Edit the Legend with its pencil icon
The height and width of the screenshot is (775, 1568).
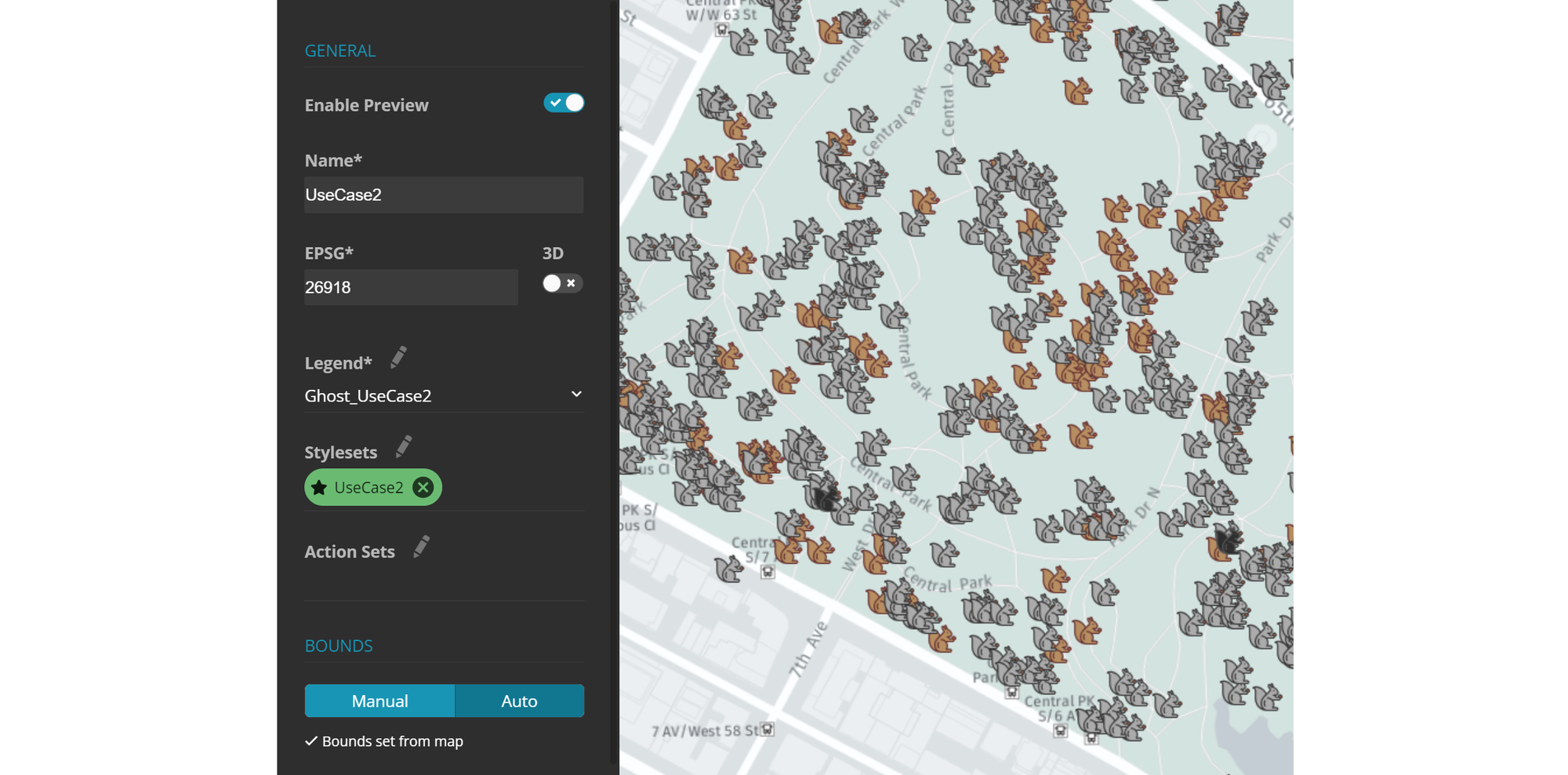click(x=398, y=358)
